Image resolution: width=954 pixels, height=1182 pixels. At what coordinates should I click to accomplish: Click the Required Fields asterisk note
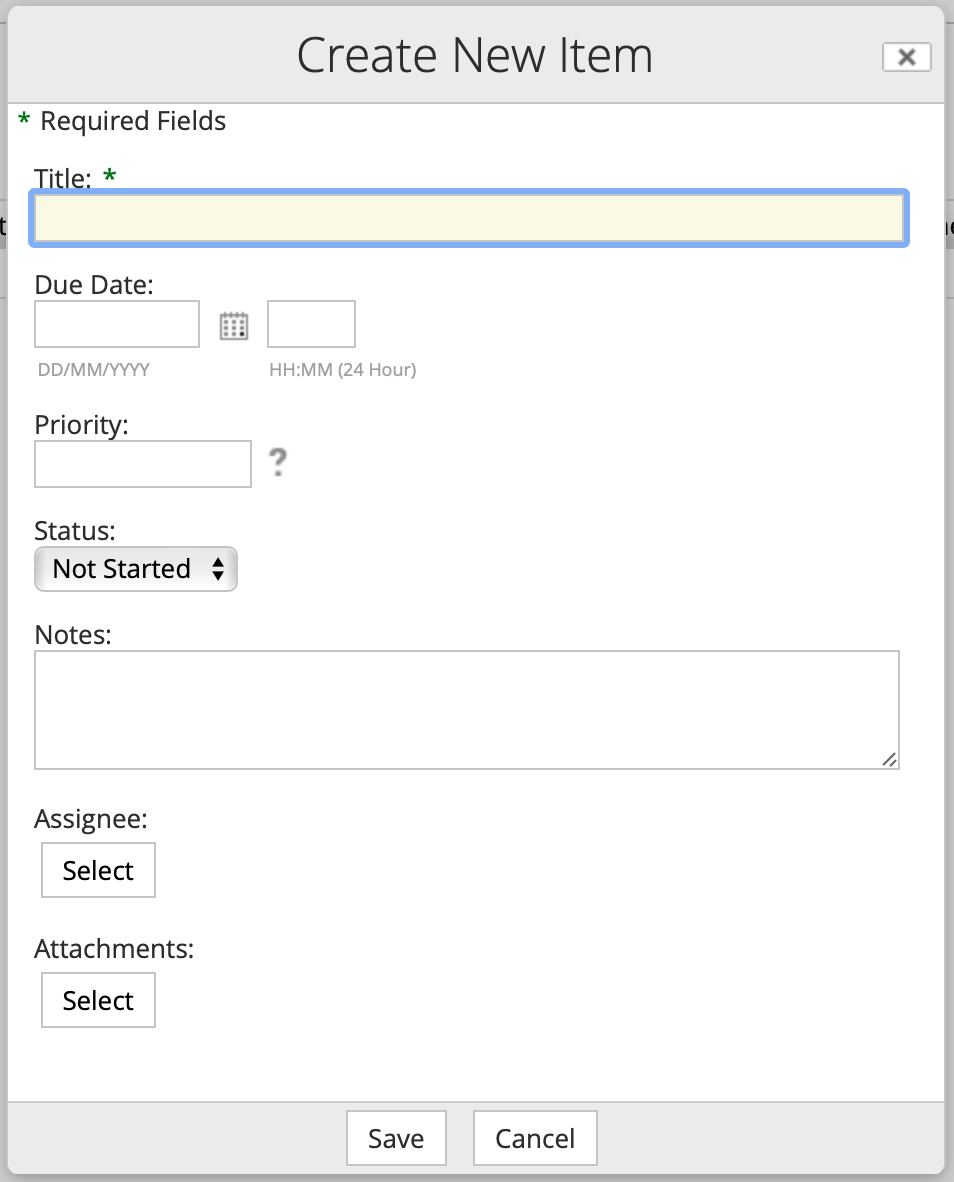pos(123,120)
